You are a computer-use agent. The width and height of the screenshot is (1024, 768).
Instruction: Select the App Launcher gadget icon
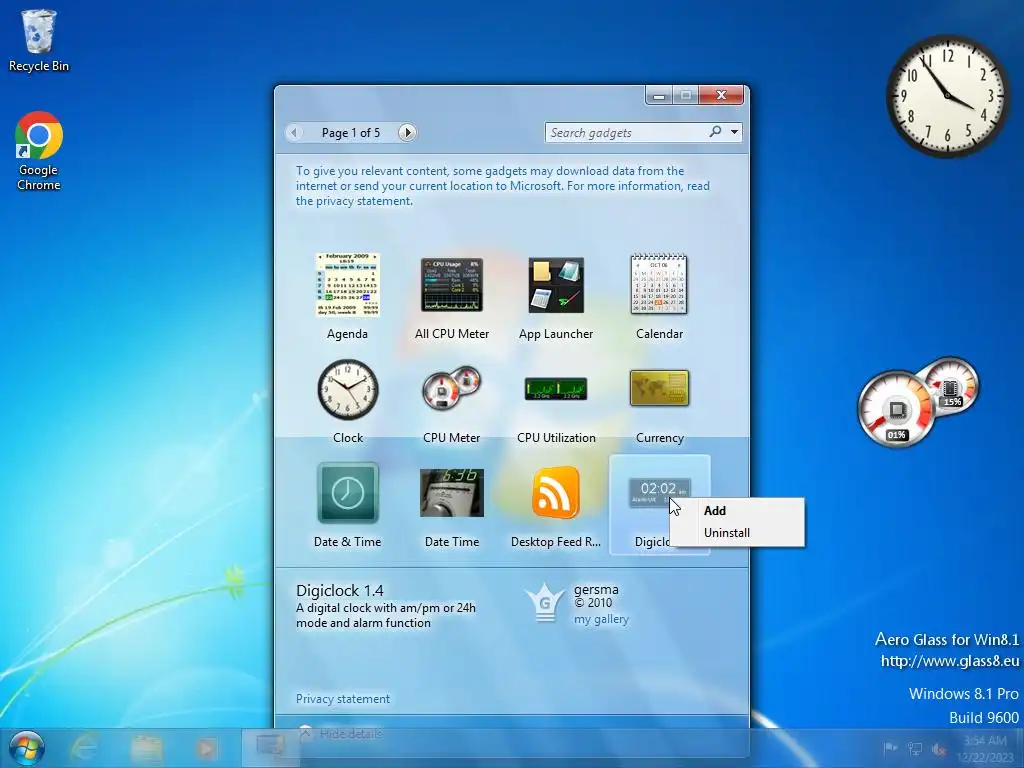pos(556,285)
